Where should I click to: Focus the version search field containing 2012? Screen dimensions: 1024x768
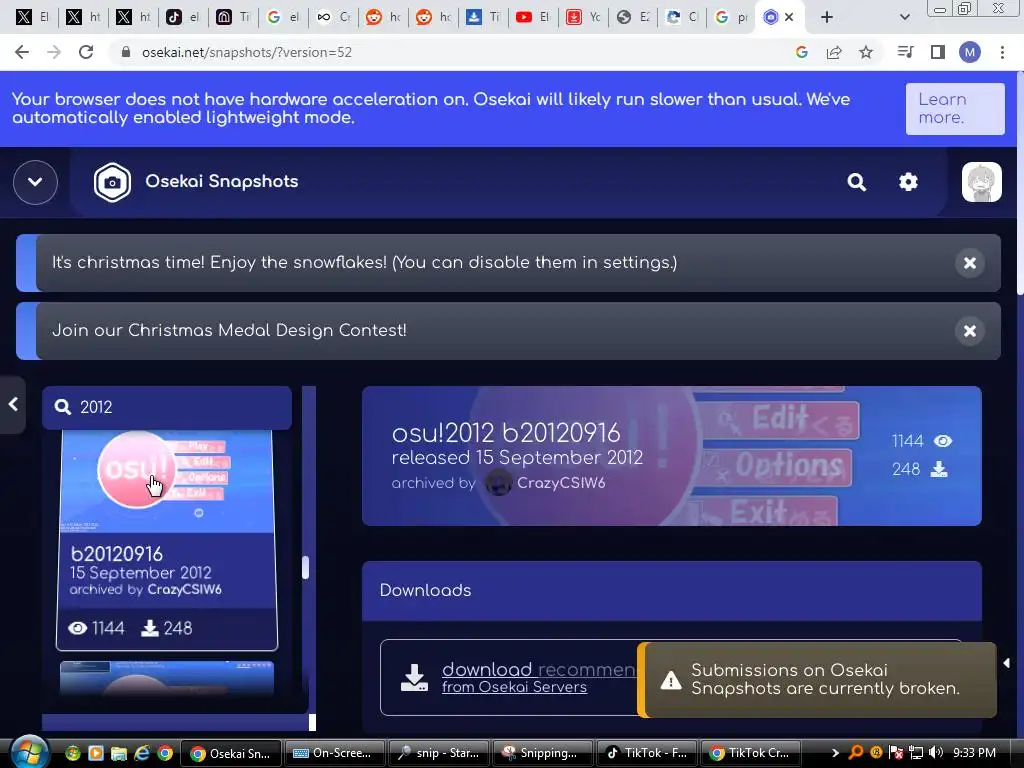(x=167, y=408)
